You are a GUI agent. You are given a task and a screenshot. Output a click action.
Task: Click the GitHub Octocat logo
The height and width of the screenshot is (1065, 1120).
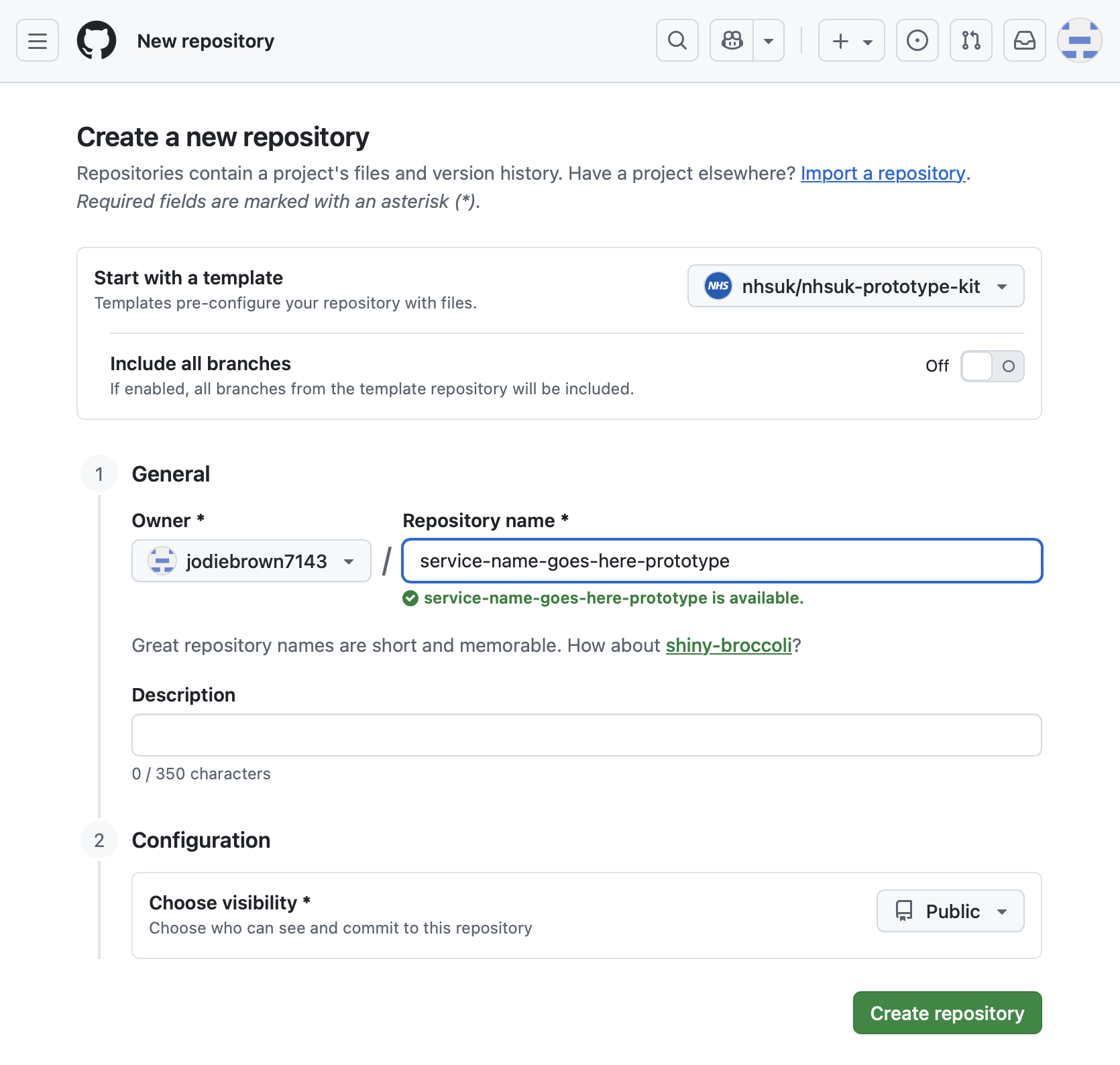[x=97, y=41]
